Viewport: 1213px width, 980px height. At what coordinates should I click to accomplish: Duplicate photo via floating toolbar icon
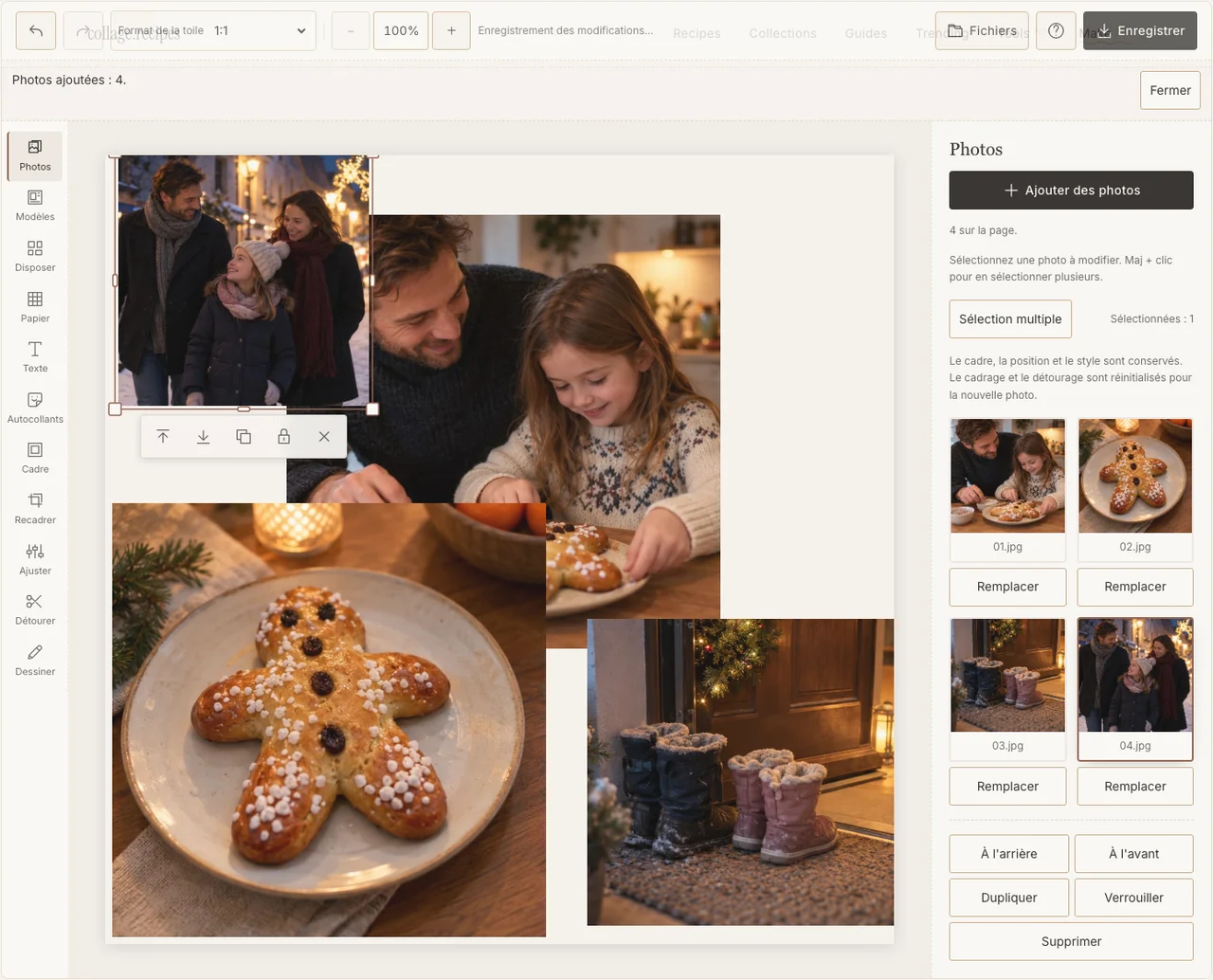coord(244,437)
